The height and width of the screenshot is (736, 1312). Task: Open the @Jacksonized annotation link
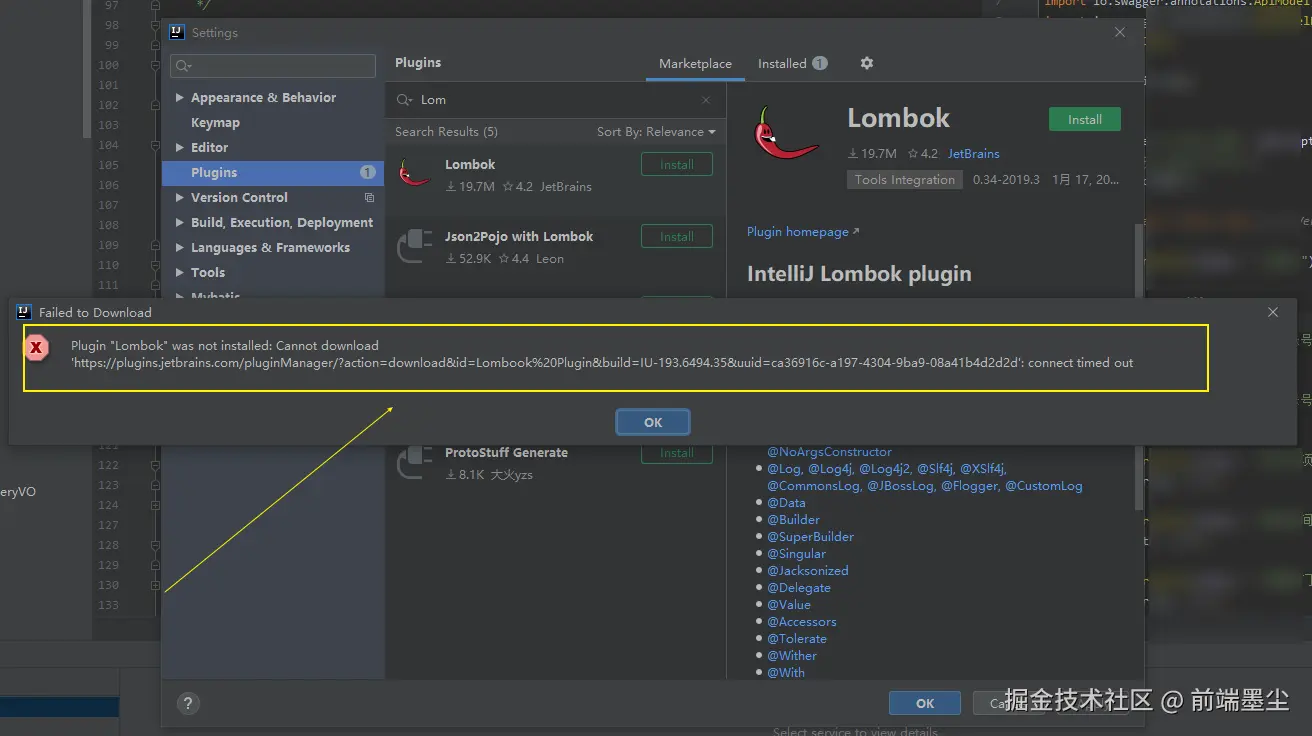click(x=807, y=571)
